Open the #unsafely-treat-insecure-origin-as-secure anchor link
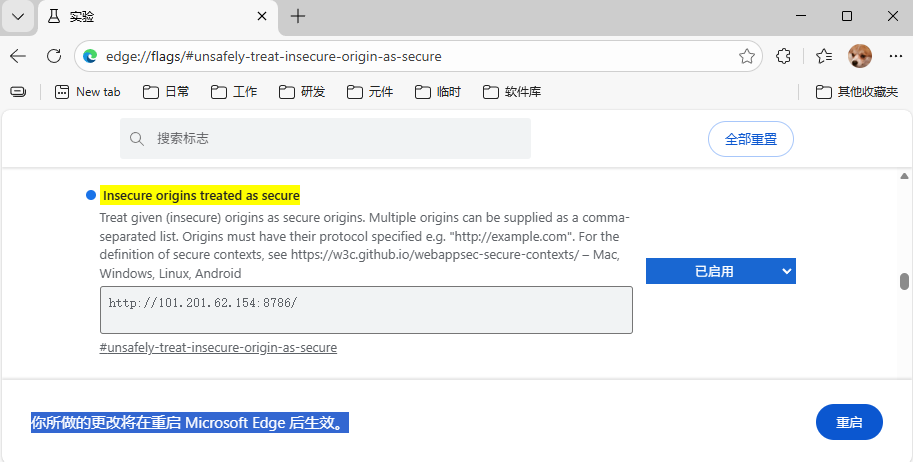This screenshot has width=913, height=462. point(218,348)
